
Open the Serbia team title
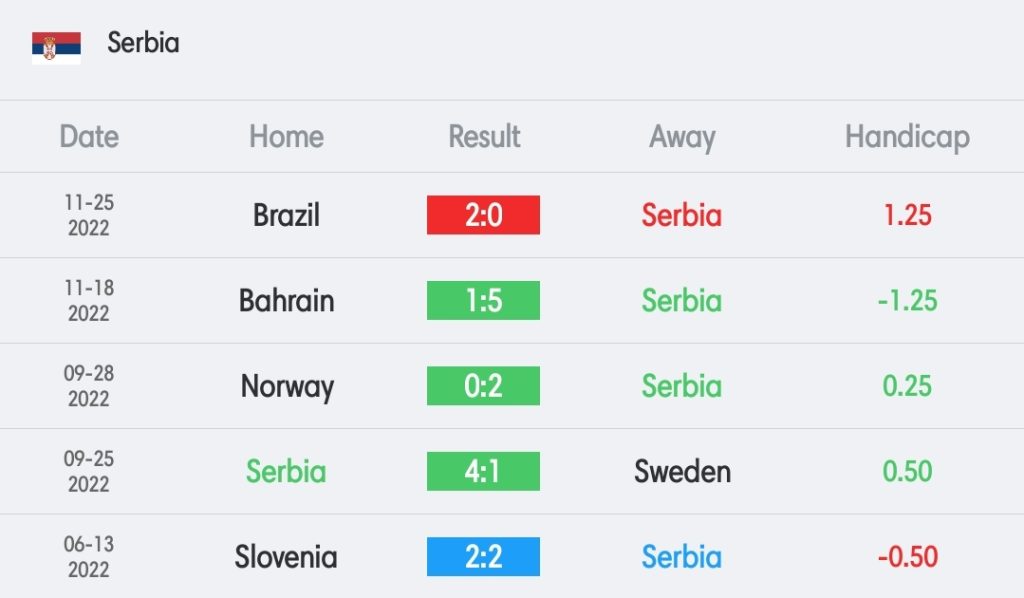[x=143, y=43]
